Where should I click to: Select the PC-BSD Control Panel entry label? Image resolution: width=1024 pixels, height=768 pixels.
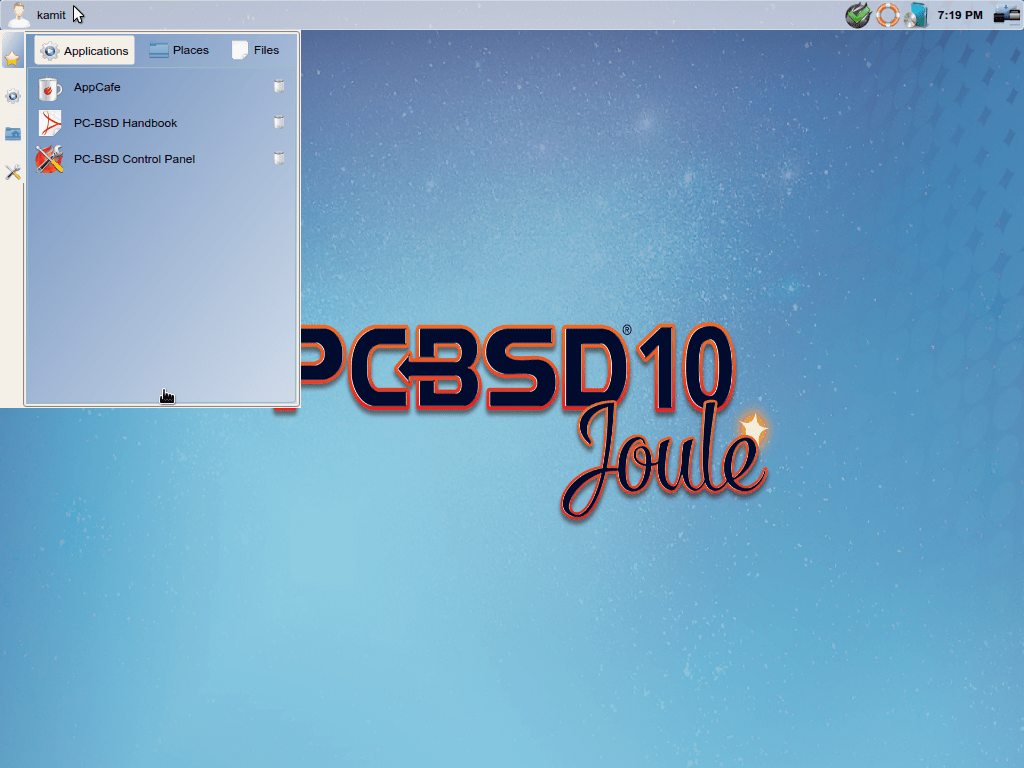coord(134,159)
